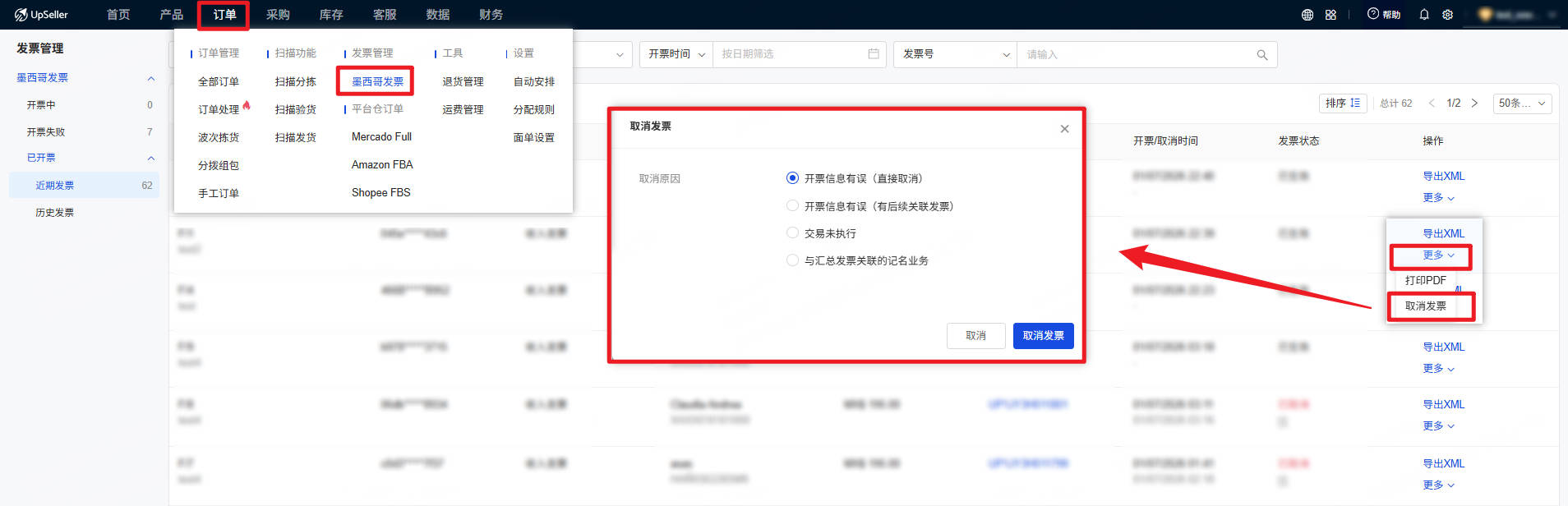The image size is (1568, 506).
Task: Open the 数据 top menu
Action: (x=437, y=15)
